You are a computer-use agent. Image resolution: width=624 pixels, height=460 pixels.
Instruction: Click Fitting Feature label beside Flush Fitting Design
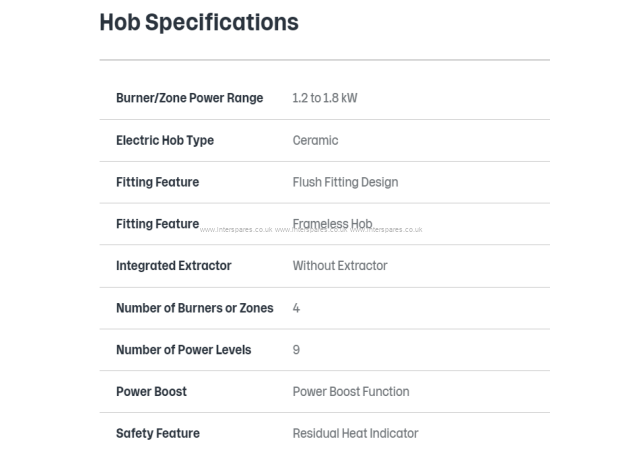coord(157,182)
